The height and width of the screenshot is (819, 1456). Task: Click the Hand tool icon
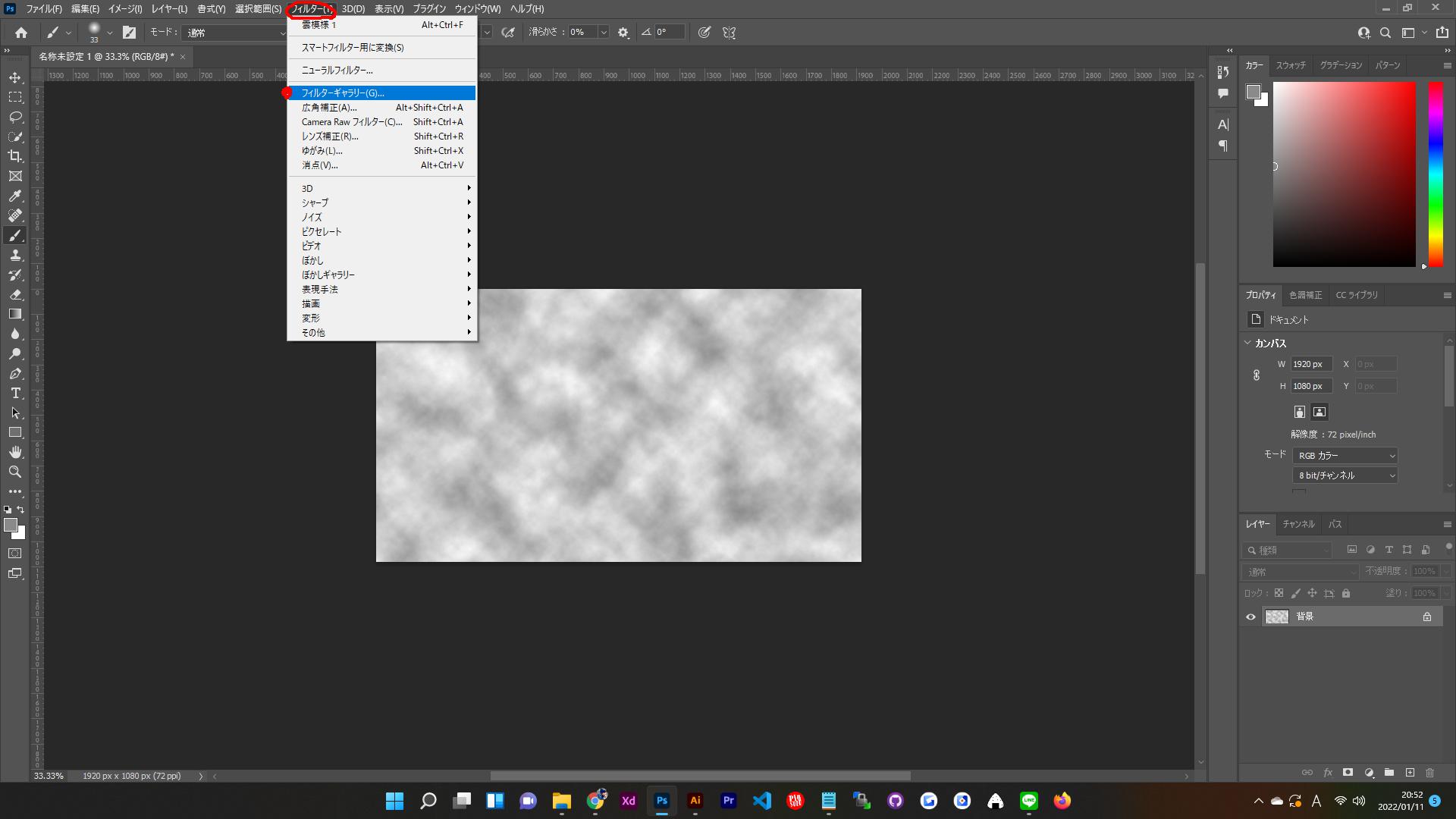coord(15,452)
